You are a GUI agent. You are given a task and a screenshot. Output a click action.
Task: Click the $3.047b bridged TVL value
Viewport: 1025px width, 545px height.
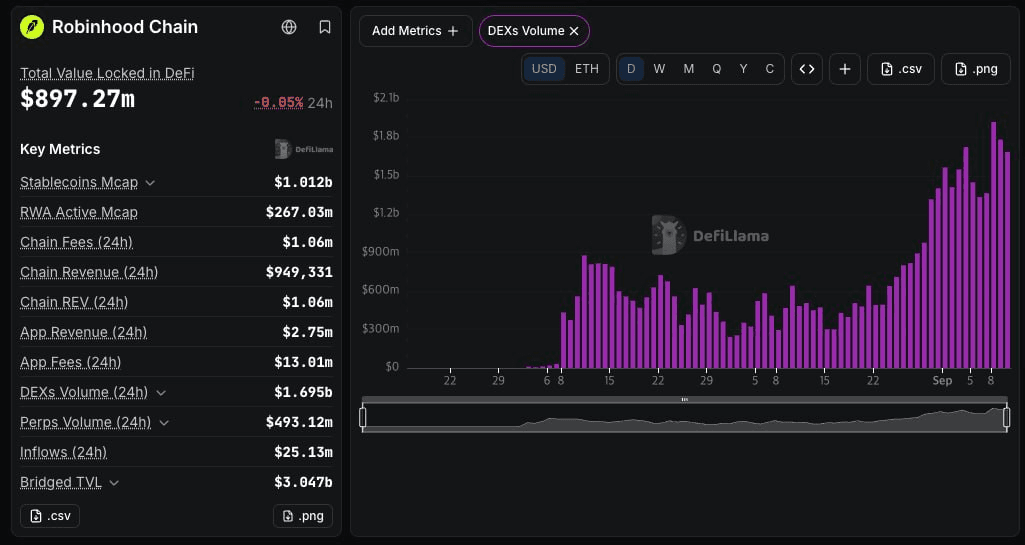(303, 483)
